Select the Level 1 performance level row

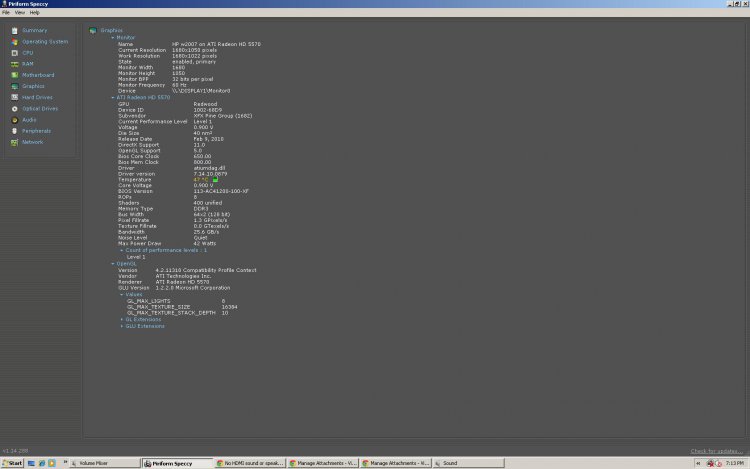[x=136, y=257]
